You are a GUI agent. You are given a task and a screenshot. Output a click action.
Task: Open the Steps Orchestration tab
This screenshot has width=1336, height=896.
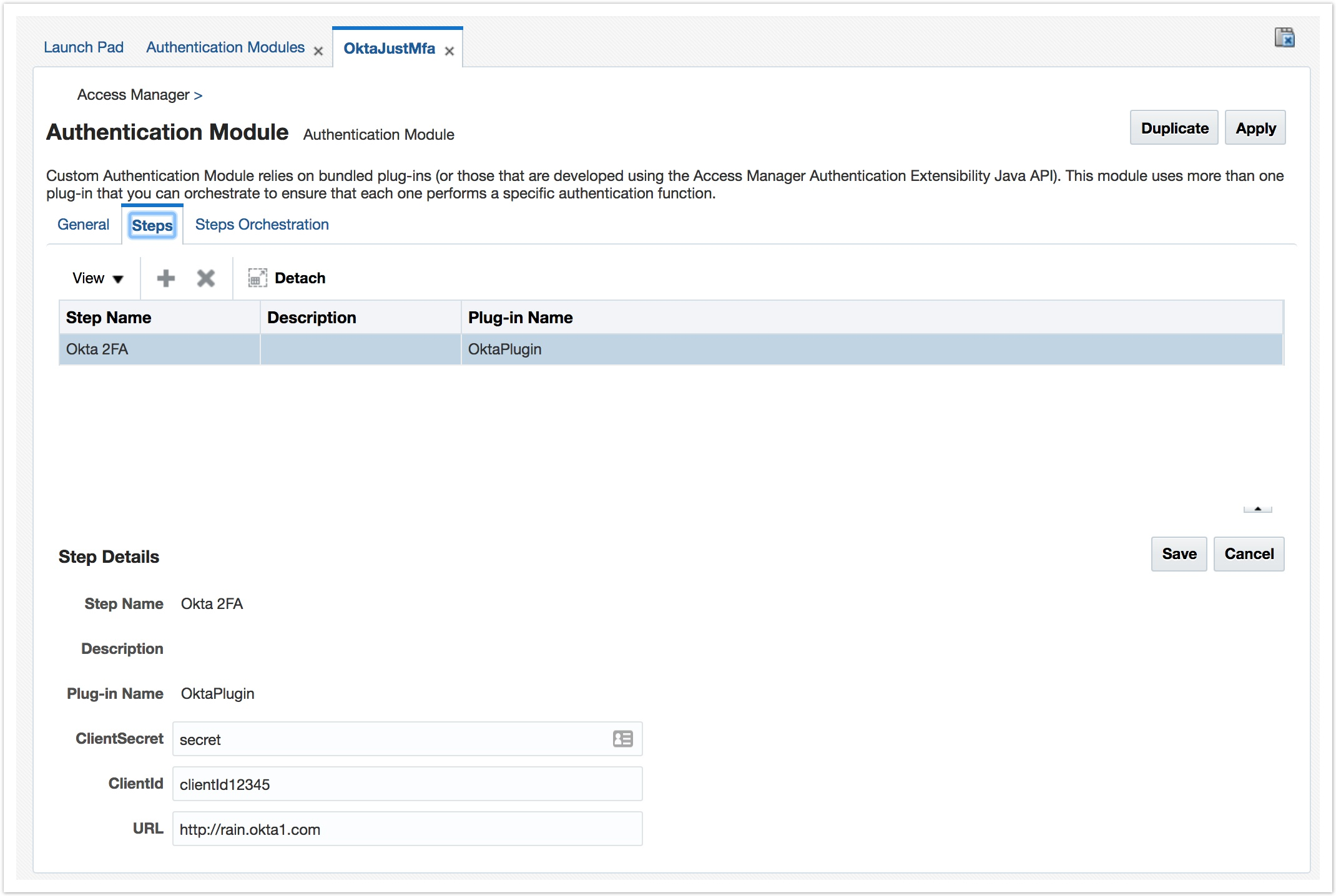262,225
